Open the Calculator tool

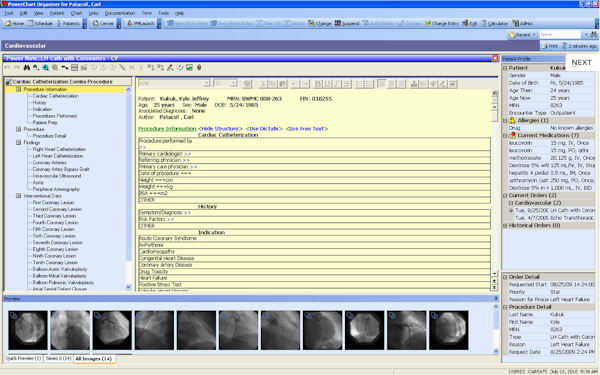pos(494,24)
